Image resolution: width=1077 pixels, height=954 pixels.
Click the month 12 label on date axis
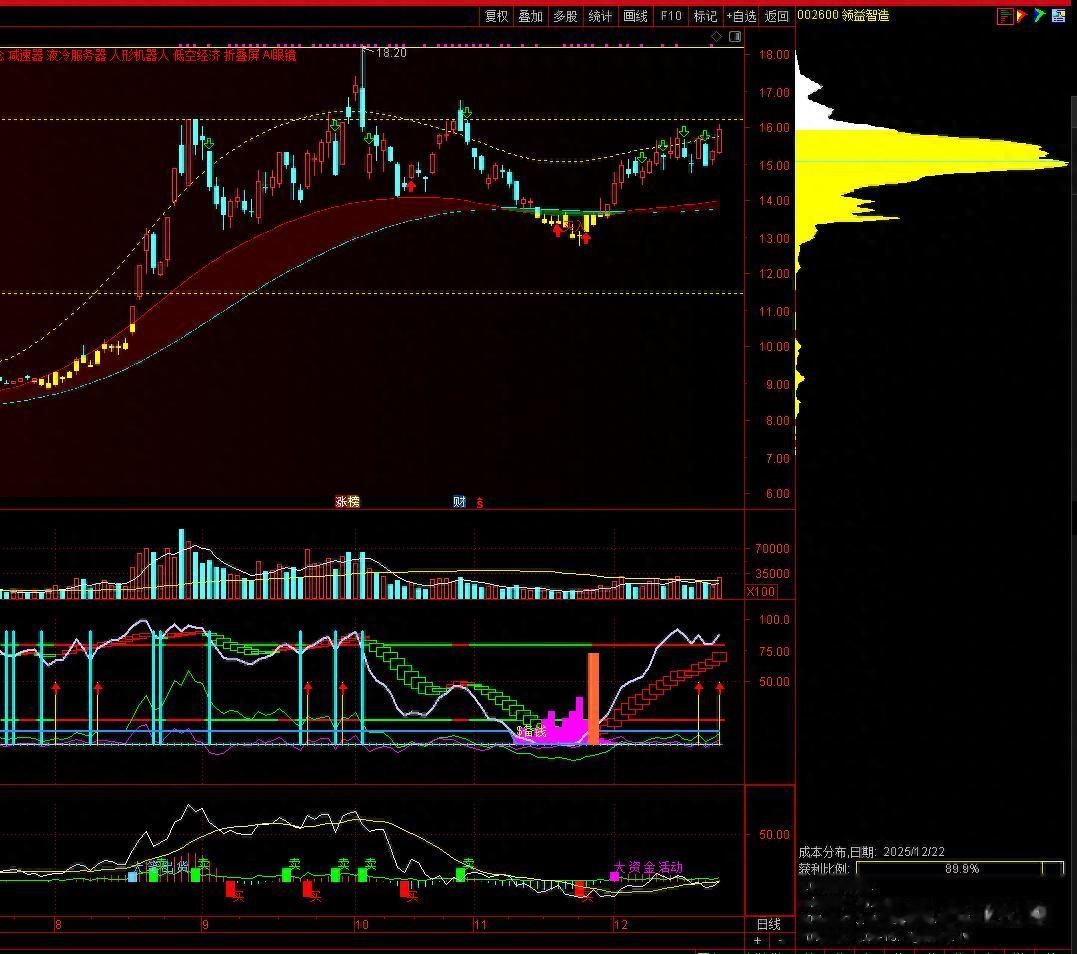pos(620,924)
